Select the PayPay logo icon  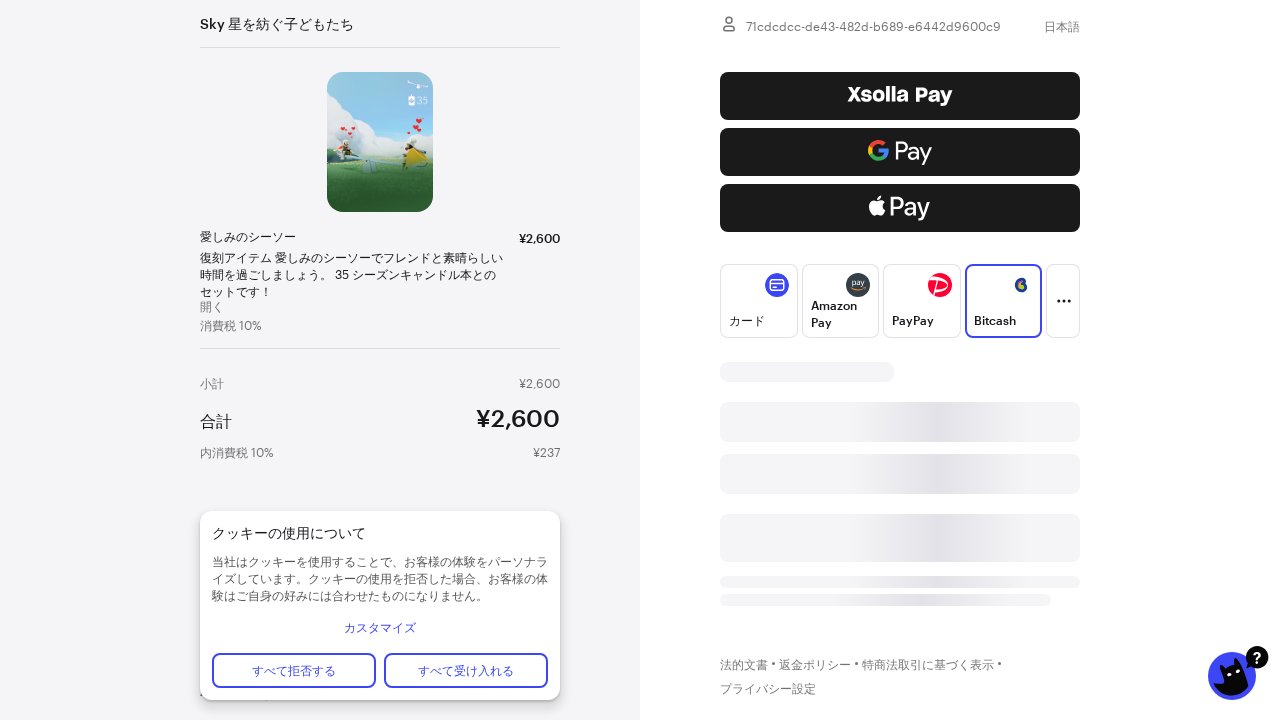point(940,285)
